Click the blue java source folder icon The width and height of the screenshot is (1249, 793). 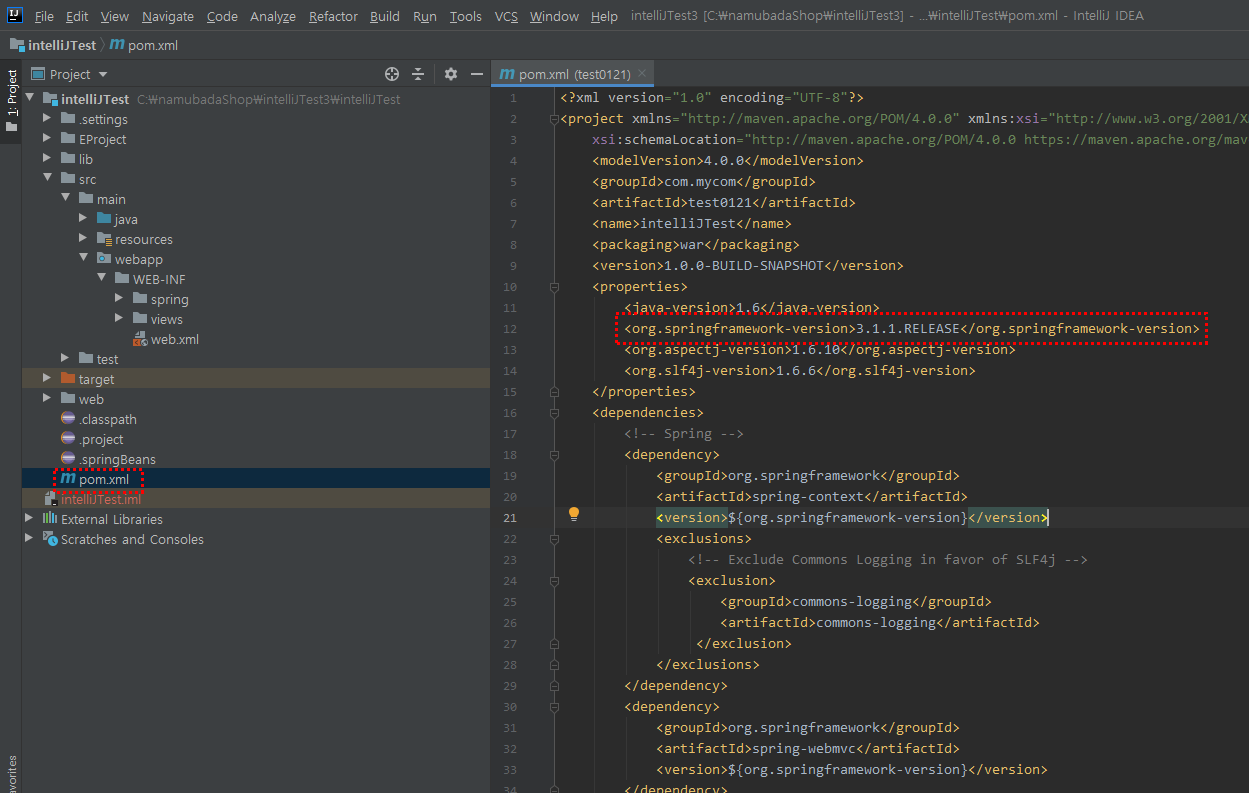pyautogui.click(x=104, y=219)
